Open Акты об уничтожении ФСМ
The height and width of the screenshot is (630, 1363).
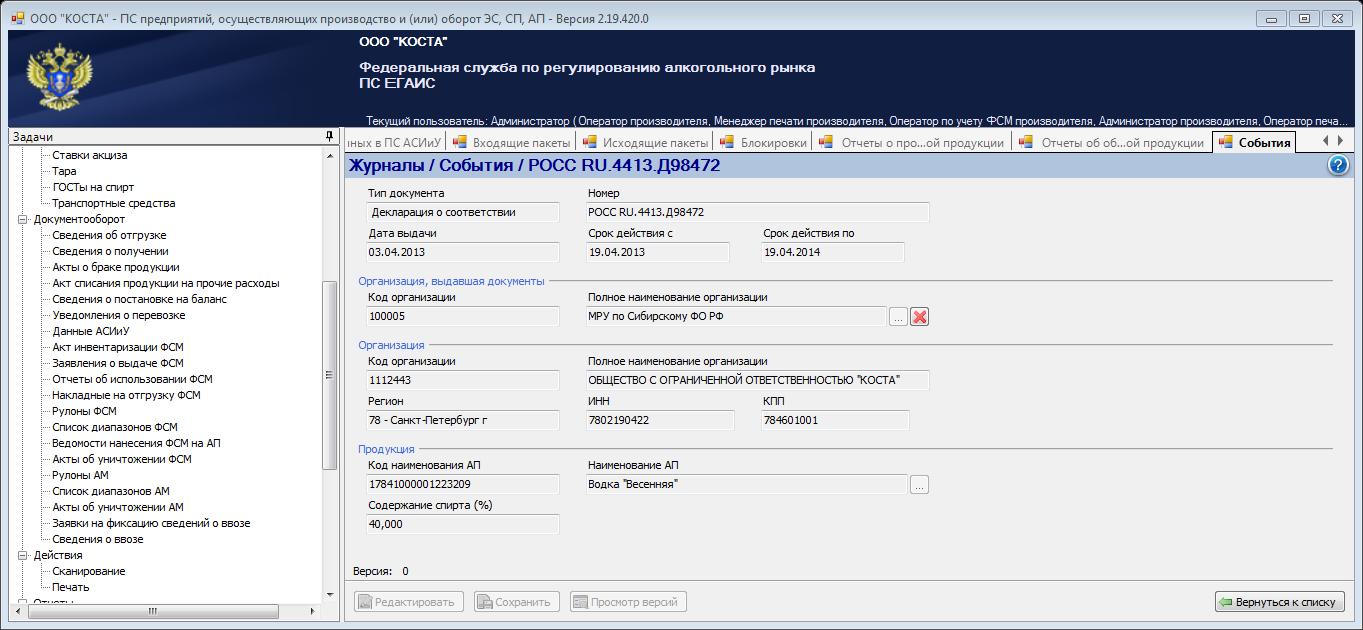[122, 459]
